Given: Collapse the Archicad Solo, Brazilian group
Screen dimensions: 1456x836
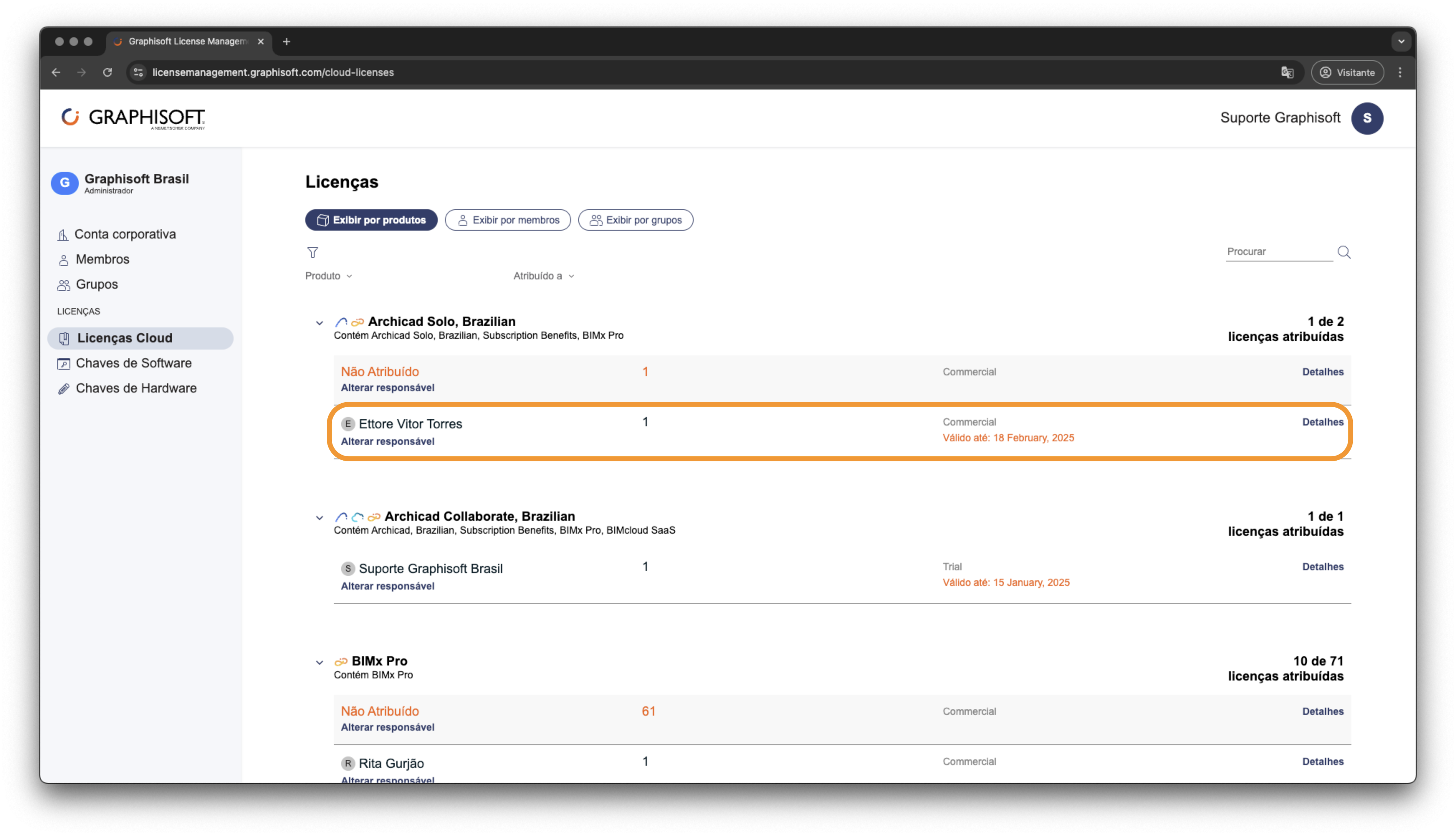Looking at the screenshot, I should [x=319, y=323].
